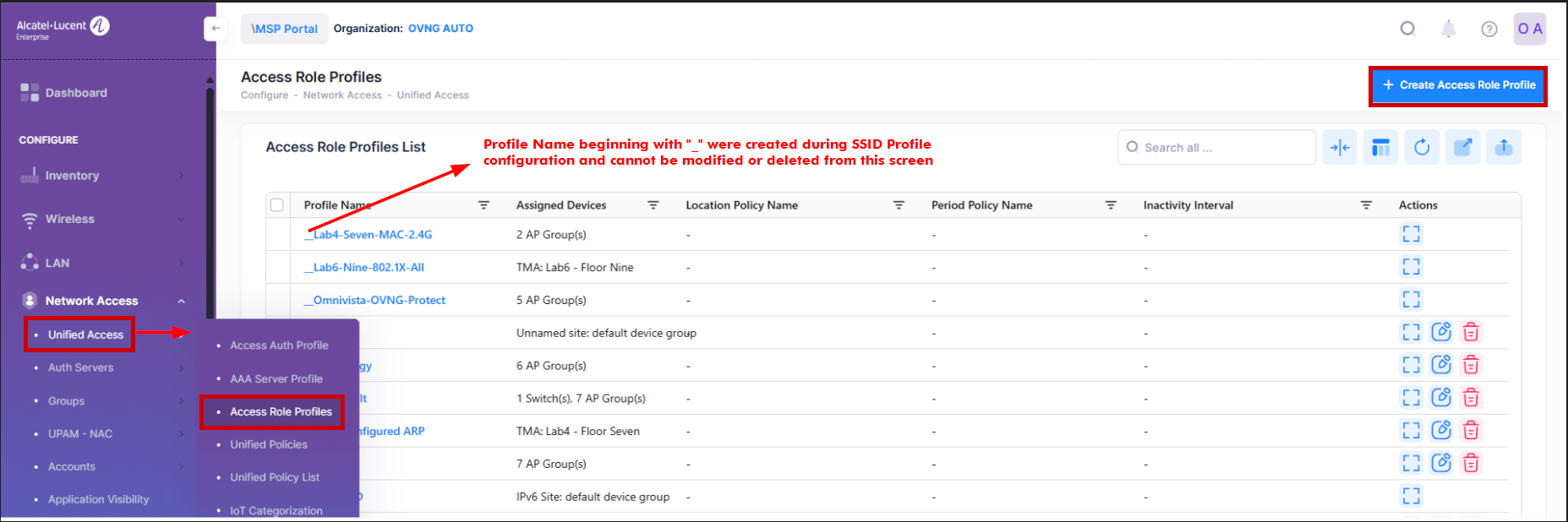Viewport: 1568px width, 522px height.
Task: Select Access Role Profiles in submenu
Action: pyautogui.click(x=281, y=412)
